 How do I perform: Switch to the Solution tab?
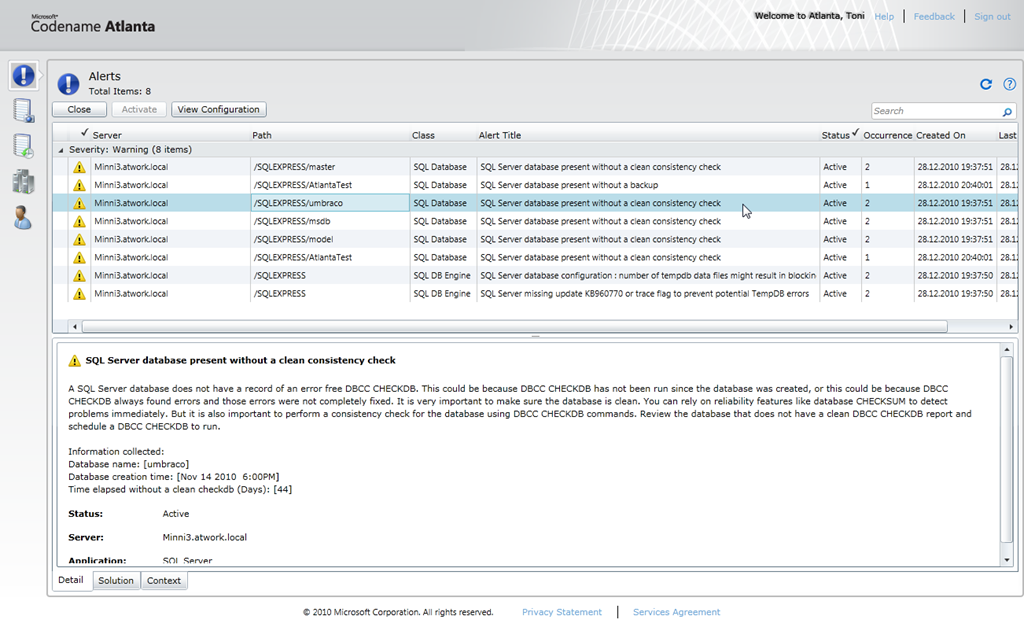click(116, 581)
